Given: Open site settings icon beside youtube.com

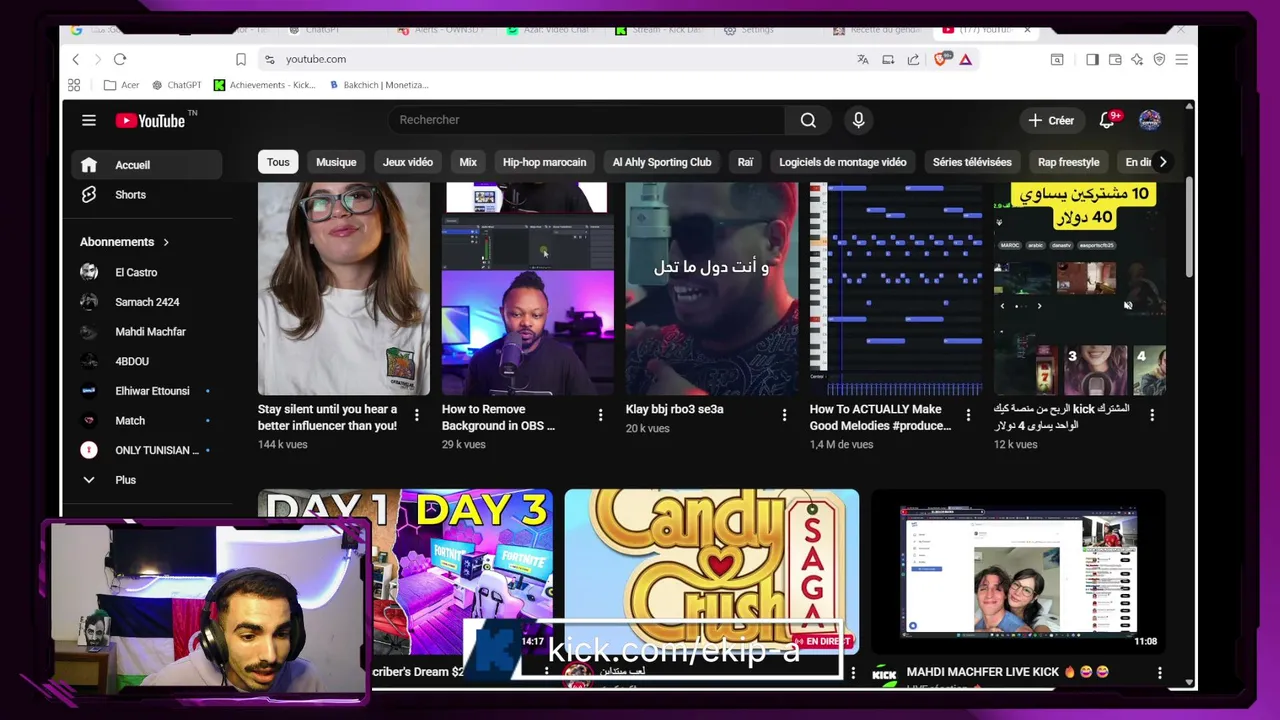Looking at the screenshot, I should coord(269,59).
